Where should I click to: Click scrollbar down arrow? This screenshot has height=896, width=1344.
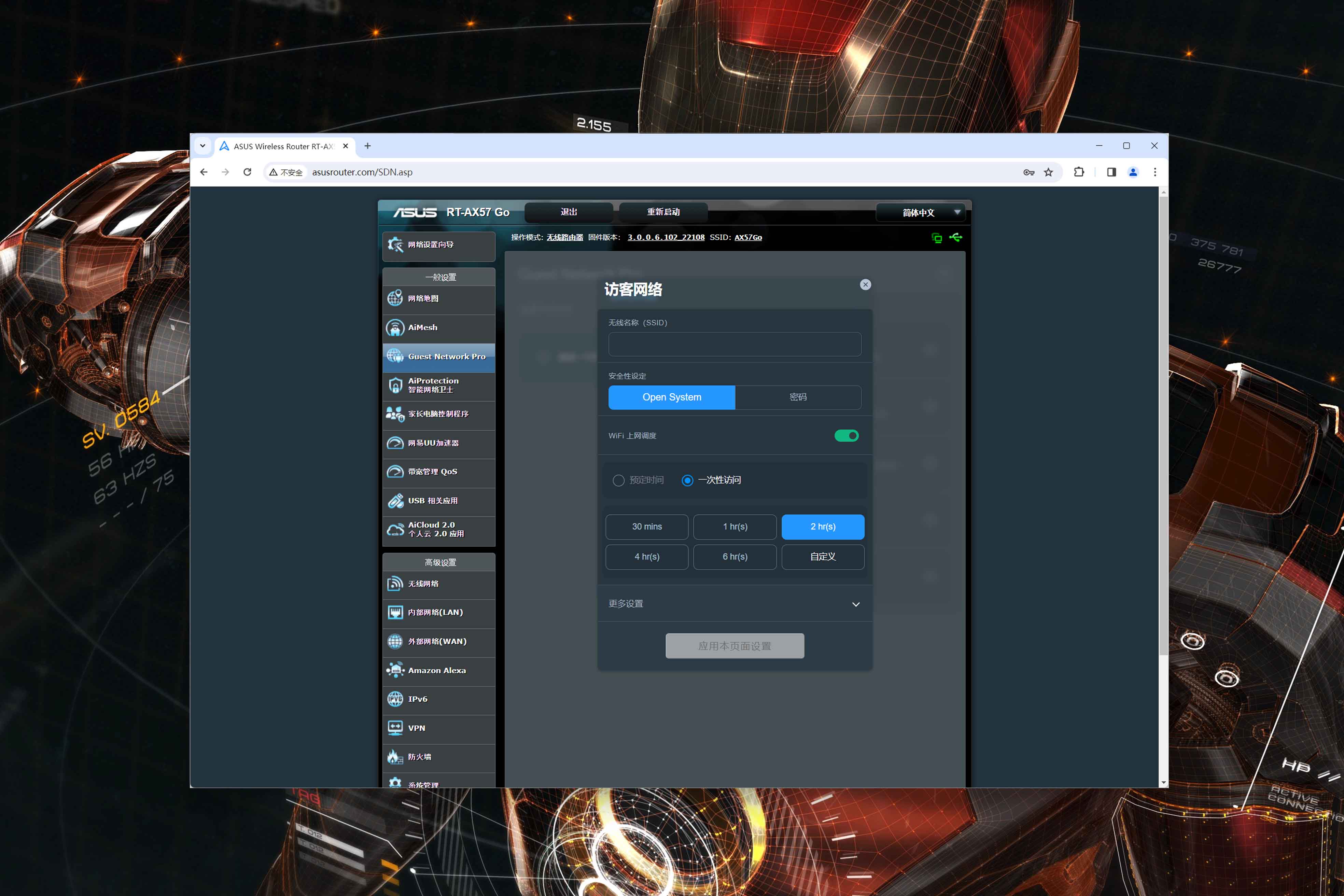(1163, 783)
